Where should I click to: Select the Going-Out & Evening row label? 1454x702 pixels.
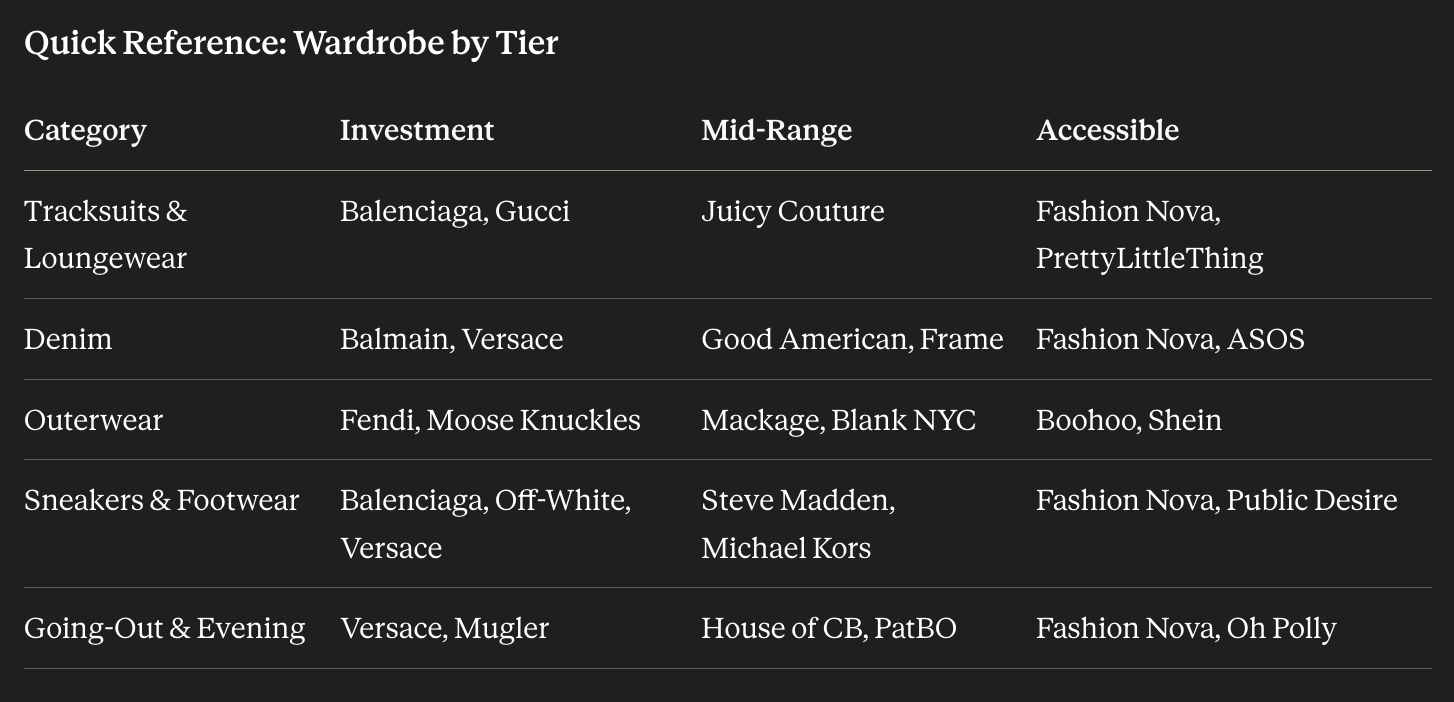165,628
